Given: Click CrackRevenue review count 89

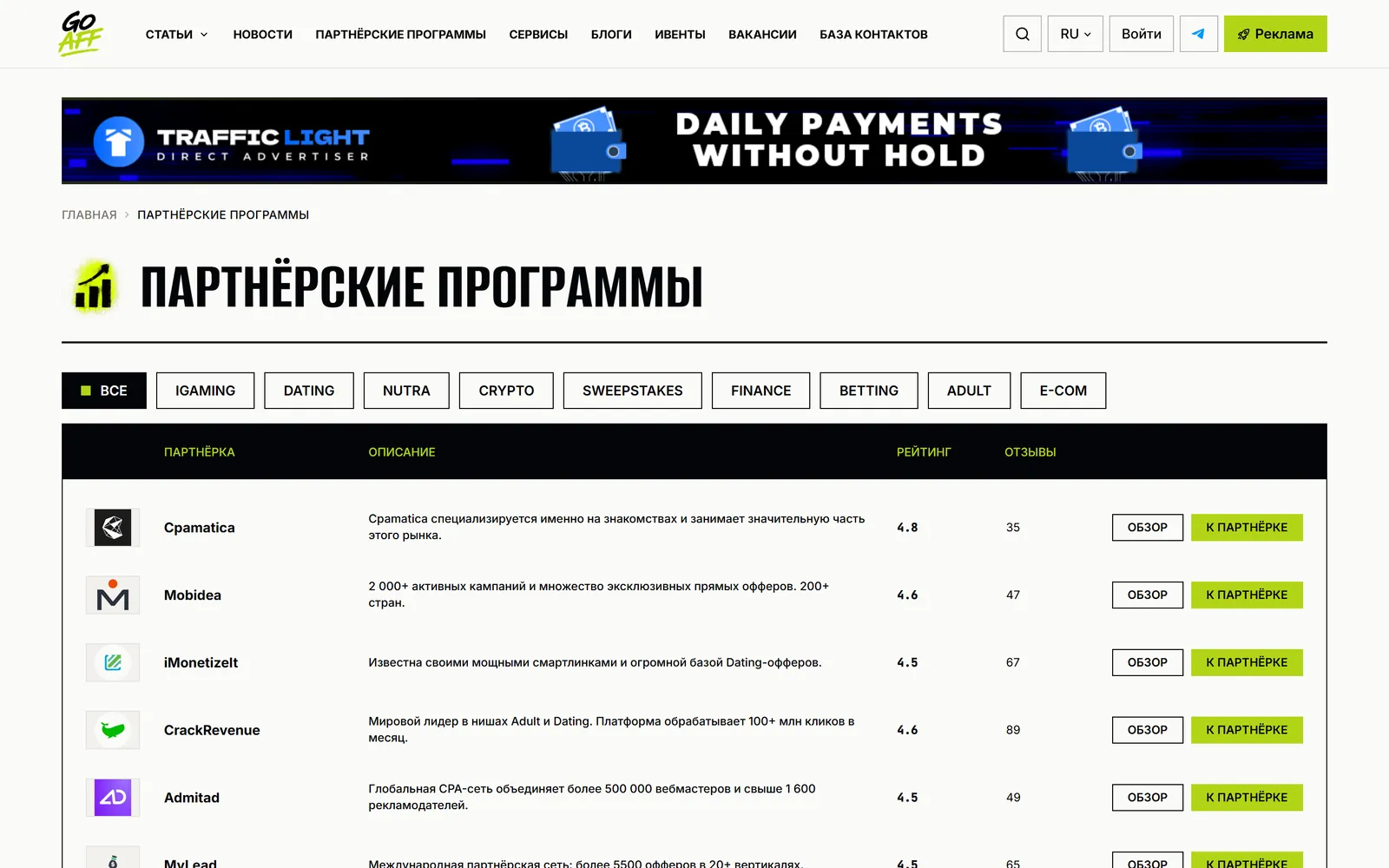Looking at the screenshot, I should [1013, 730].
